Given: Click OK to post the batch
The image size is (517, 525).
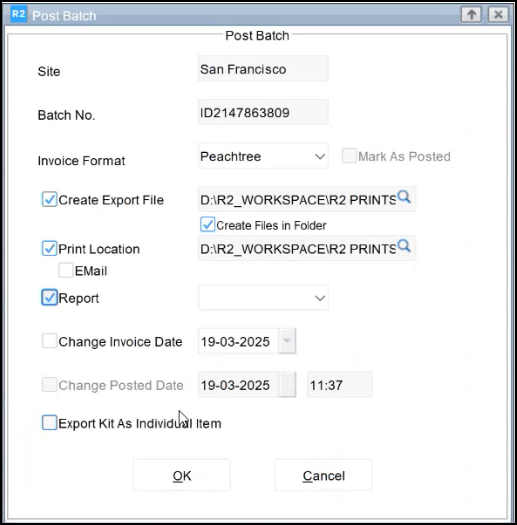Looking at the screenshot, I should [181, 475].
